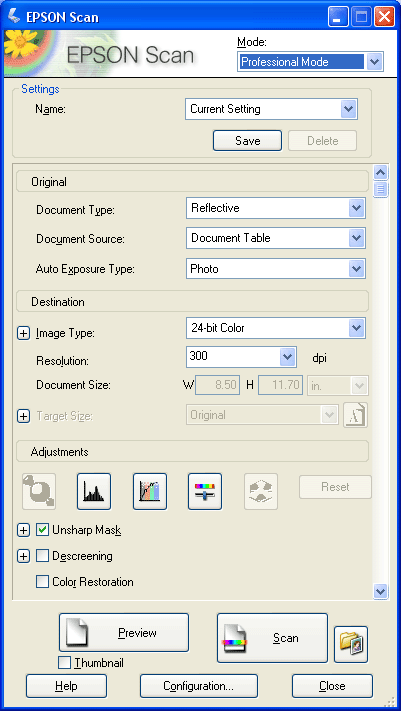This screenshot has height=711, width=401.
Task: Click the Auto Exposure icon button
Action: [x=39, y=492]
